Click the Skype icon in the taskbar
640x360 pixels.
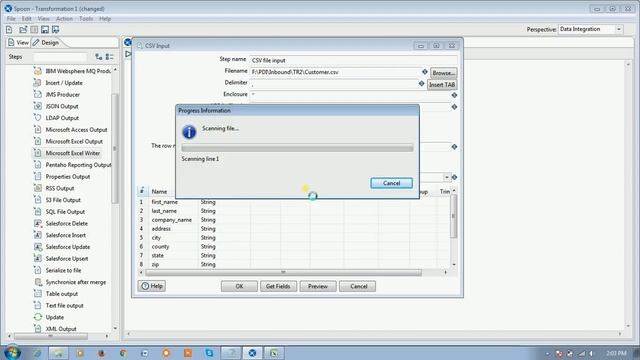point(209,353)
